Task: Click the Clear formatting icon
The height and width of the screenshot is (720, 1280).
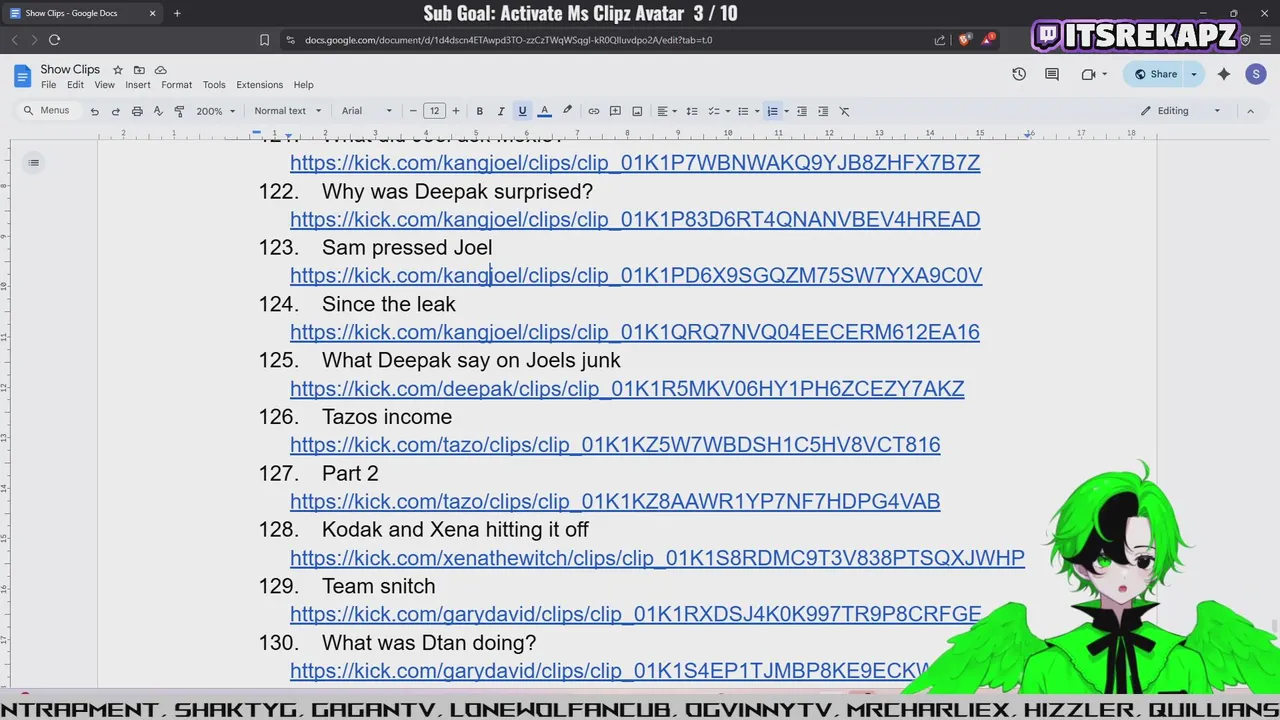Action: (844, 111)
